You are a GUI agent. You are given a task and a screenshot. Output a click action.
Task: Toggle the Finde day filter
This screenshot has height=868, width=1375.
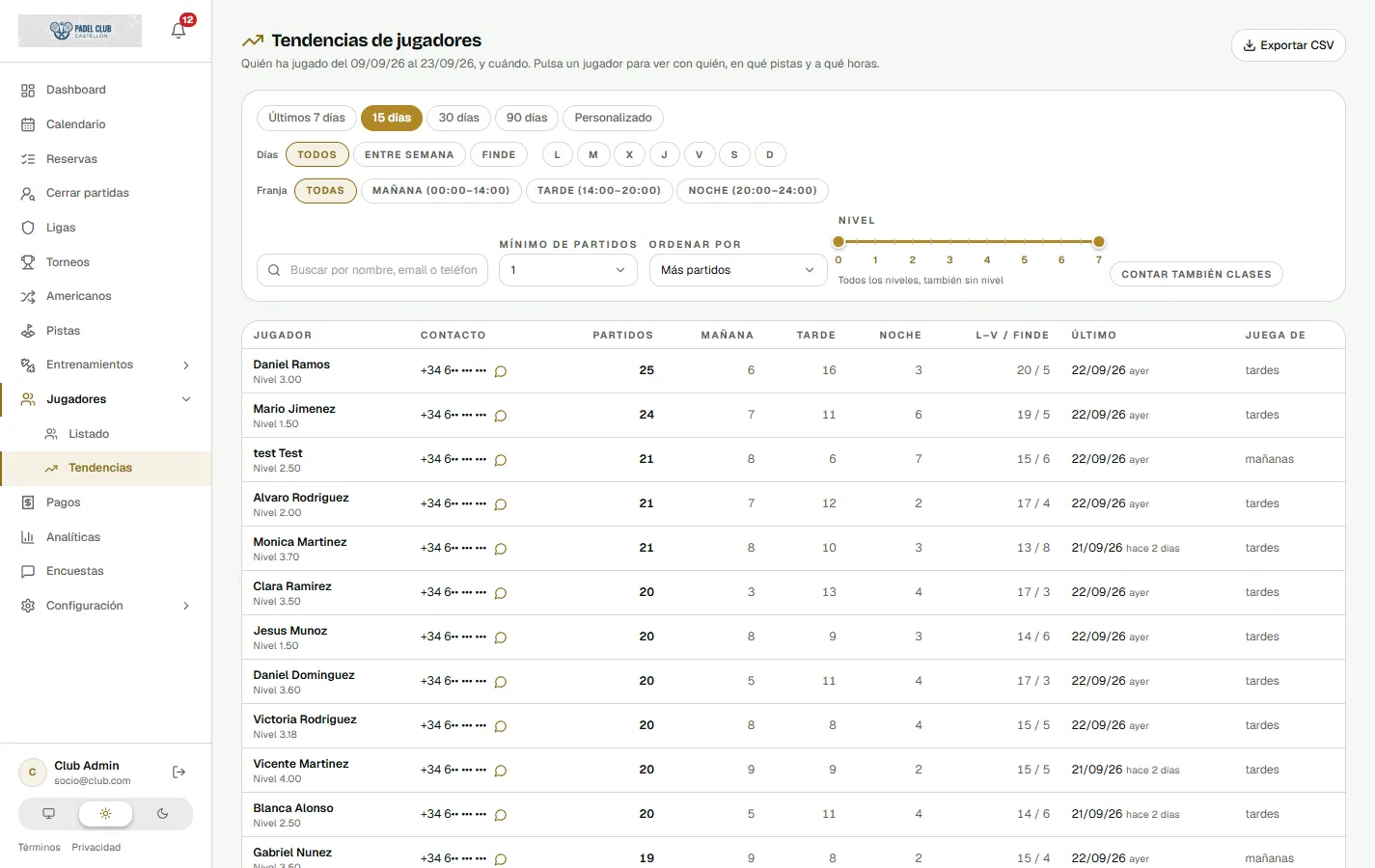[x=499, y=154]
